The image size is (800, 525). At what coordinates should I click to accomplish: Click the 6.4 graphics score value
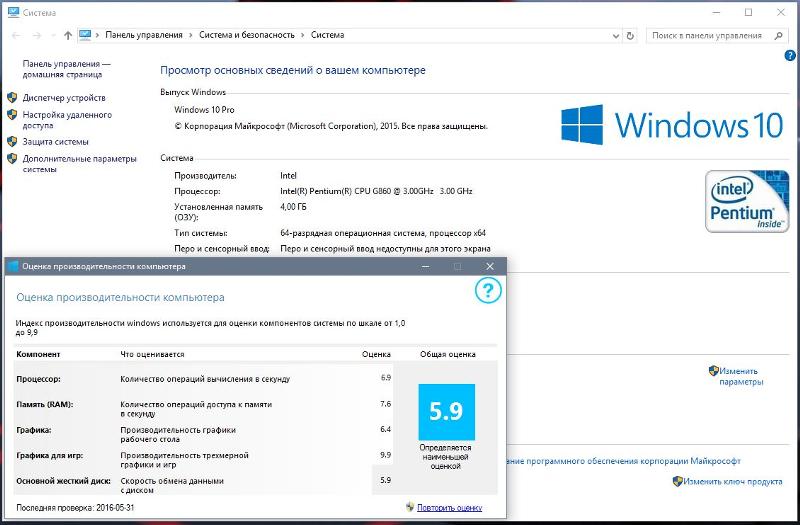click(386, 429)
